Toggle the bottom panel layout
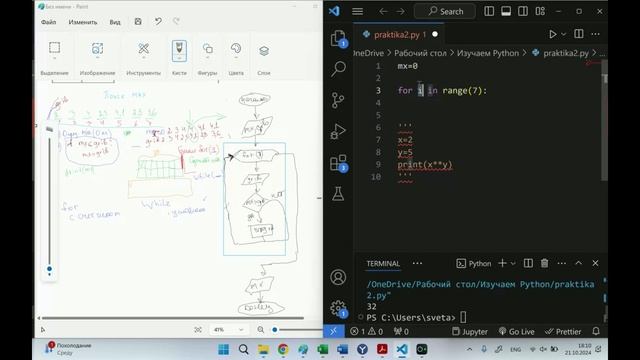 (506, 11)
